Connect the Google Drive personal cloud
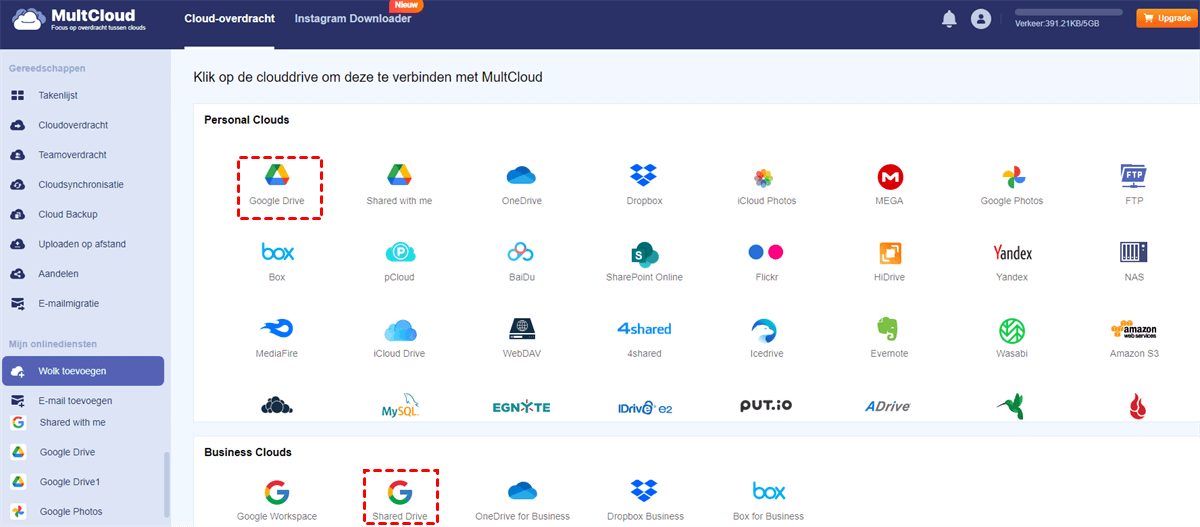This screenshot has width=1200, height=527. (277, 186)
